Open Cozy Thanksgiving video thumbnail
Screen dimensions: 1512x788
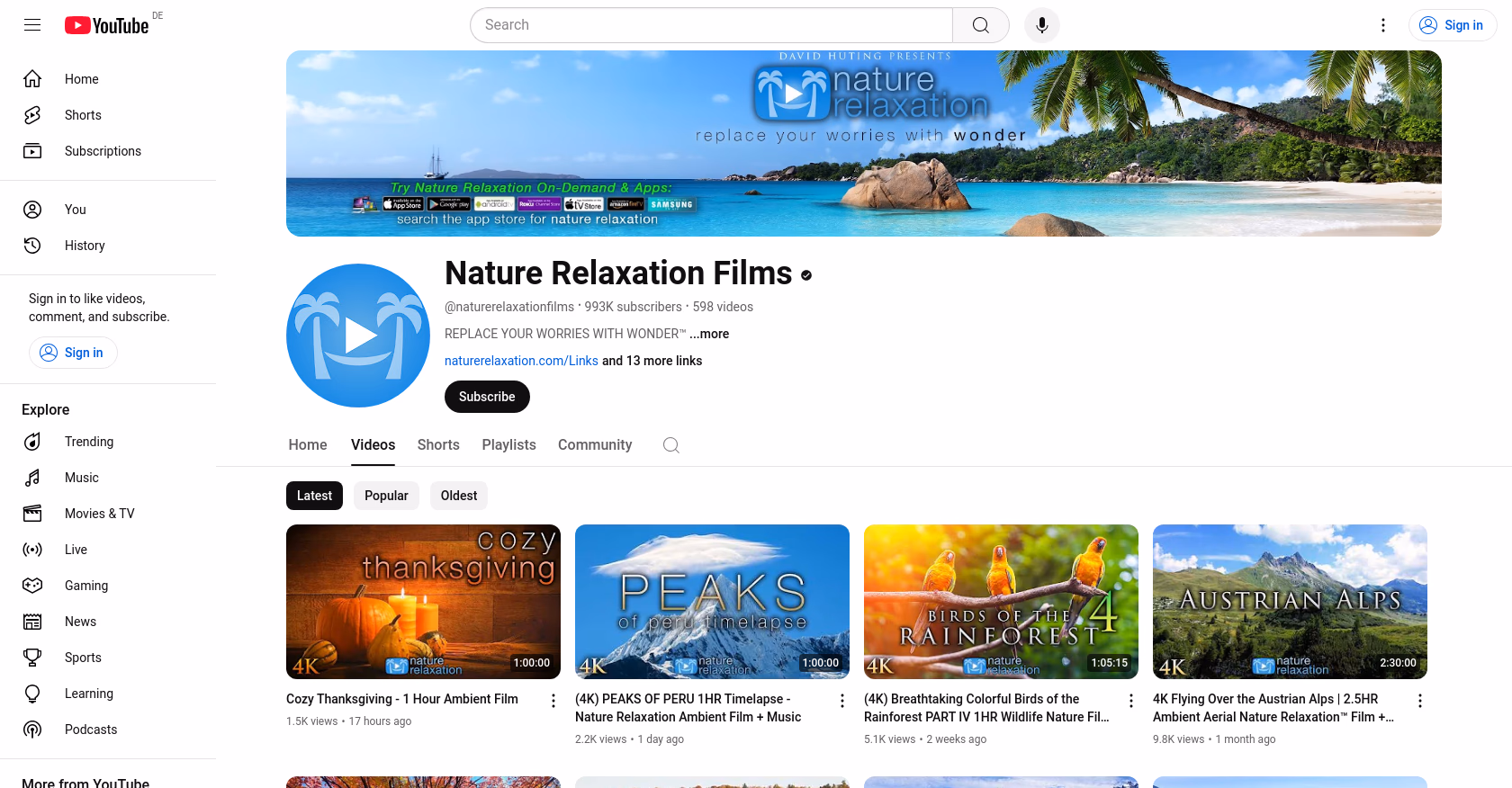point(423,602)
